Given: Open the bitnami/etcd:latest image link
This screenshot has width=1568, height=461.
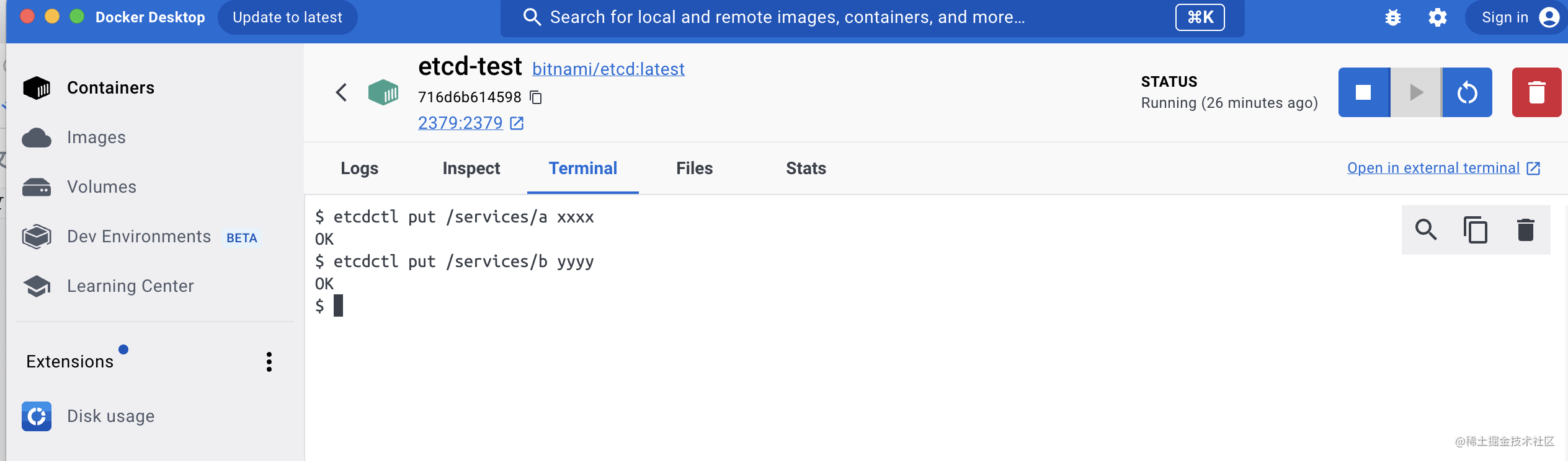Looking at the screenshot, I should (x=608, y=69).
